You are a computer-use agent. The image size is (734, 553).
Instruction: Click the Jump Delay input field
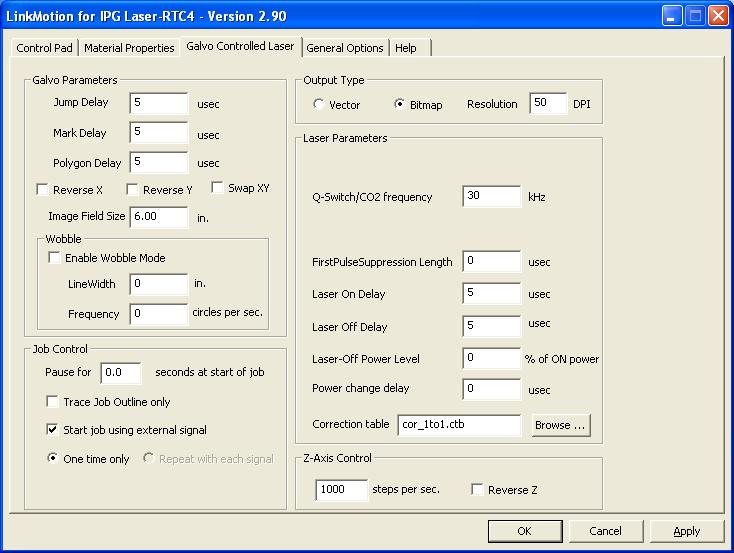[159, 103]
